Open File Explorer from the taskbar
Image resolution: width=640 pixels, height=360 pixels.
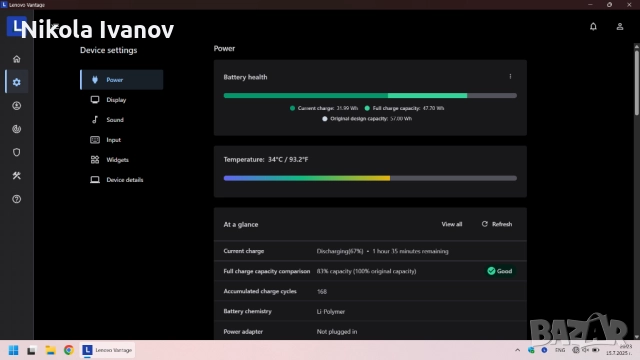coord(50,350)
